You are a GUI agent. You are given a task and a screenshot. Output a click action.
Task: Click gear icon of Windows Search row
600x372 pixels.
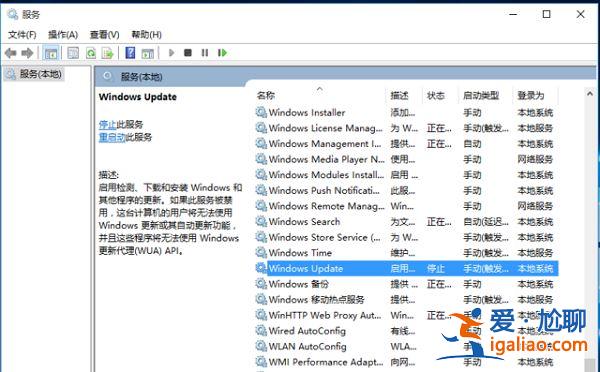coord(261,221)
